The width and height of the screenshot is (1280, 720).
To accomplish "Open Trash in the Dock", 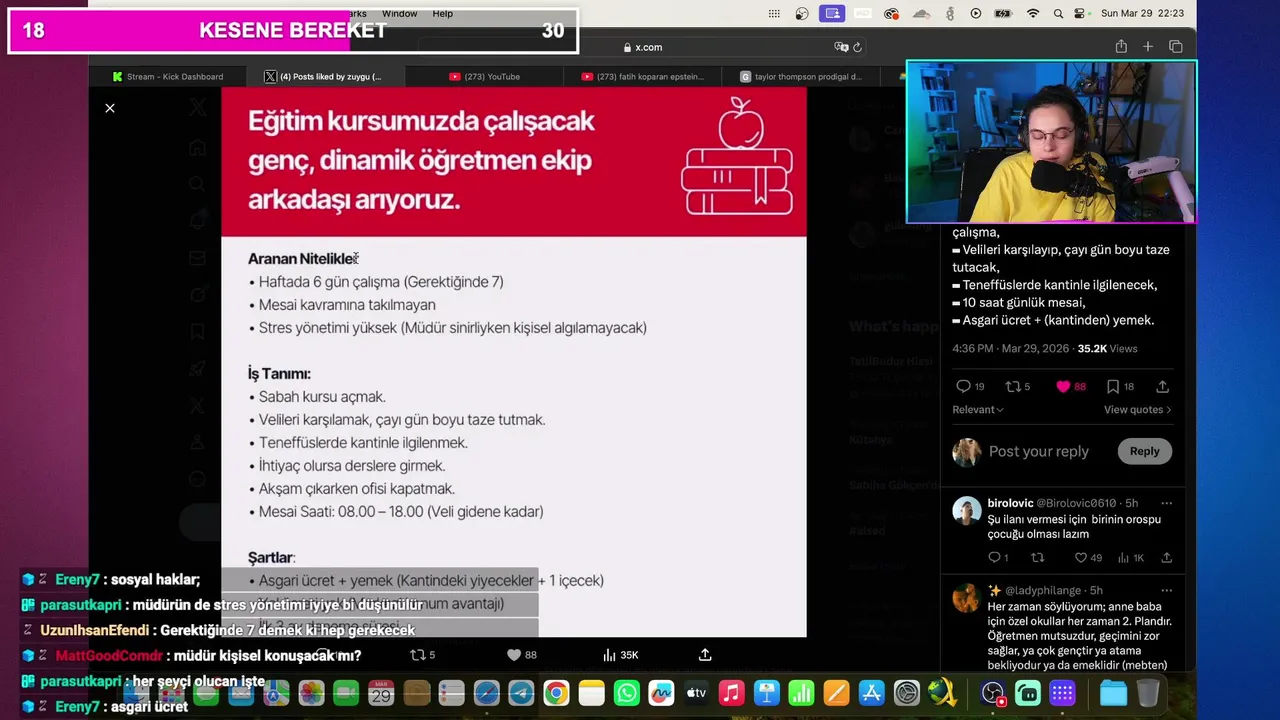I will pyautogui.click(x=1148, y=693).
